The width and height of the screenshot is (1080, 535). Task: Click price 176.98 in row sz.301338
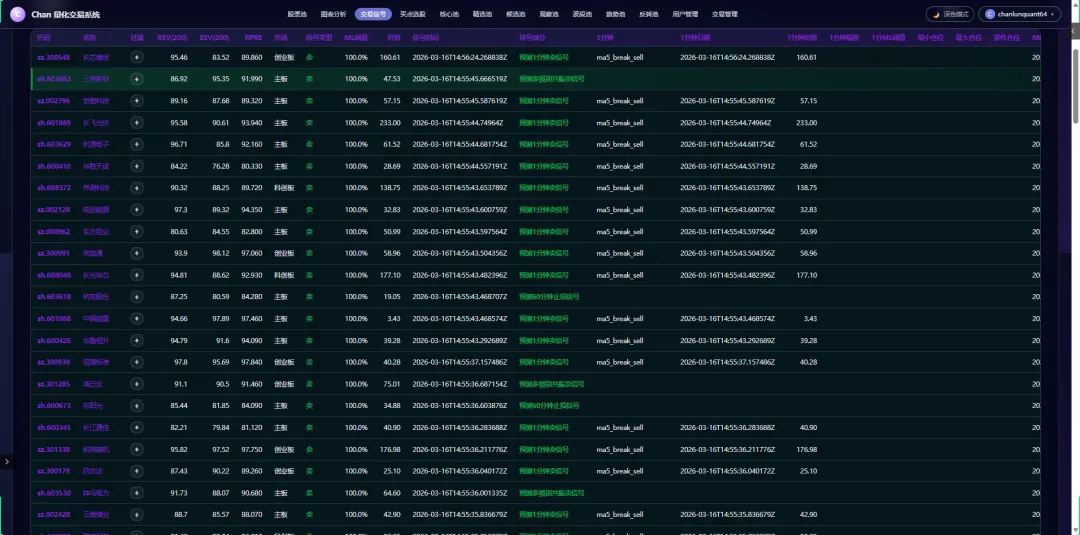[390, 449]
